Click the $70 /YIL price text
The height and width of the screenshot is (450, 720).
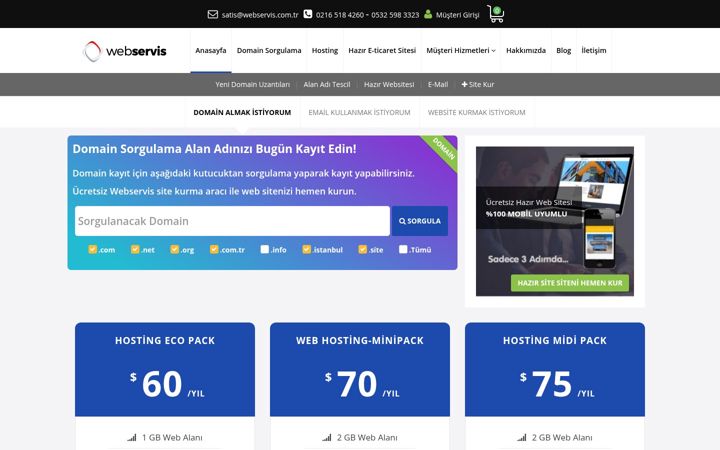[x=362, y=384]
